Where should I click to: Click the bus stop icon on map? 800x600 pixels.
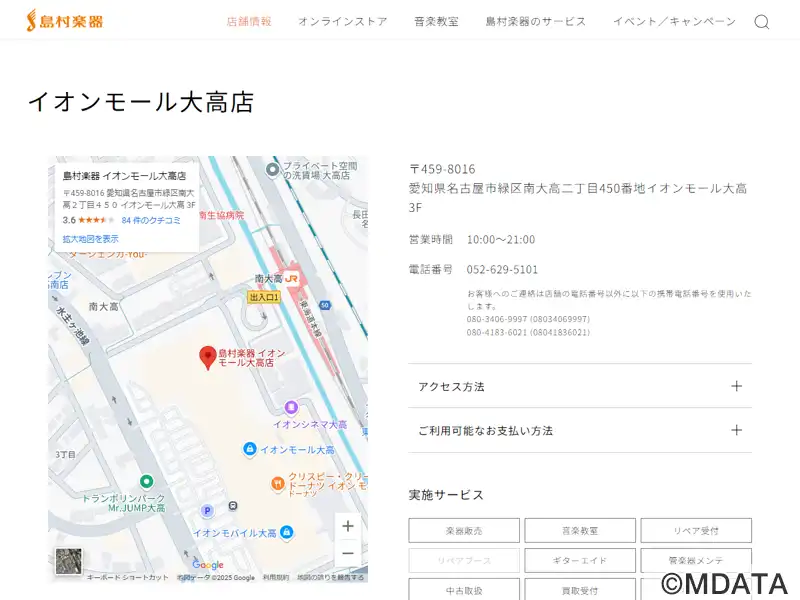pos(233,506)
